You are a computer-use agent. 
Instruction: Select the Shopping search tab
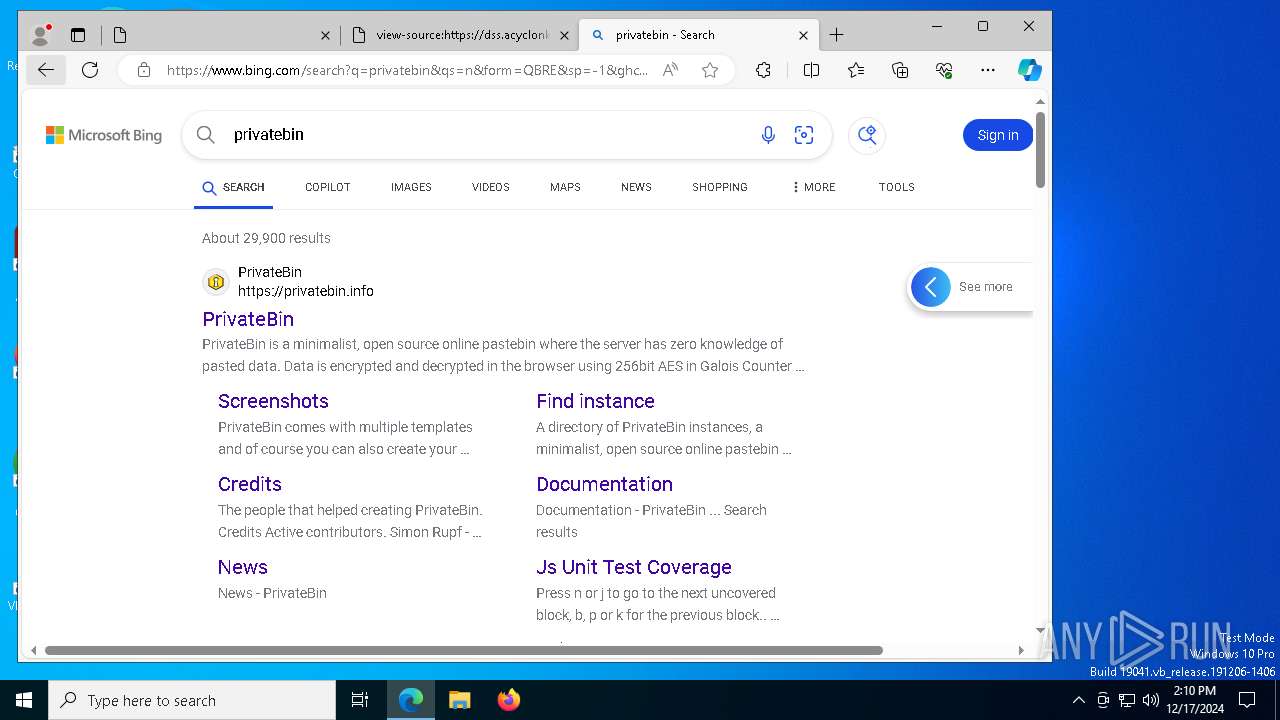pos(720,187)
